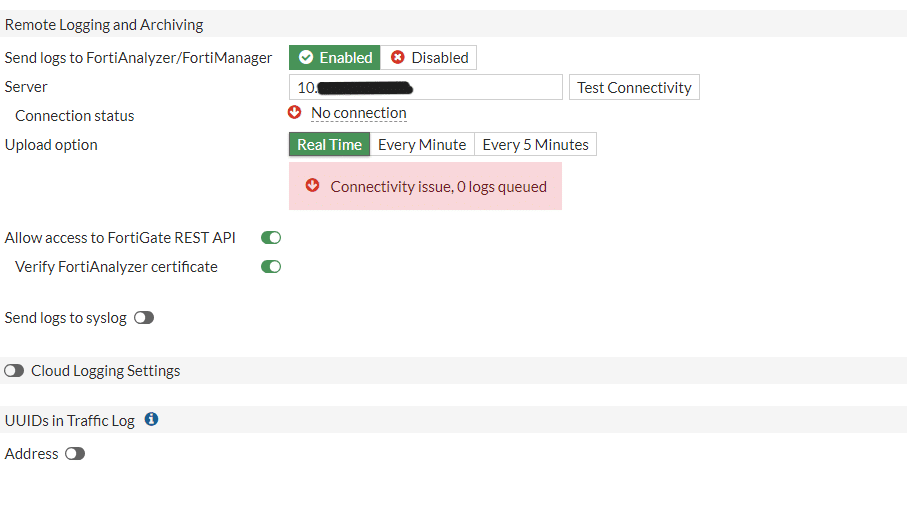Click the UUIDs in Traffic Log heading
This screenshot has width=907, height=528.
69,420
